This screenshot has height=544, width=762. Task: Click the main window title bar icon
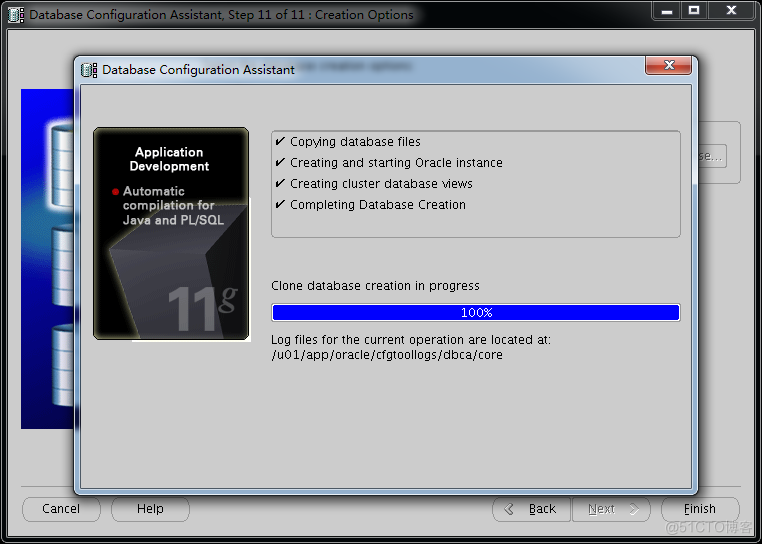point(16,15)
